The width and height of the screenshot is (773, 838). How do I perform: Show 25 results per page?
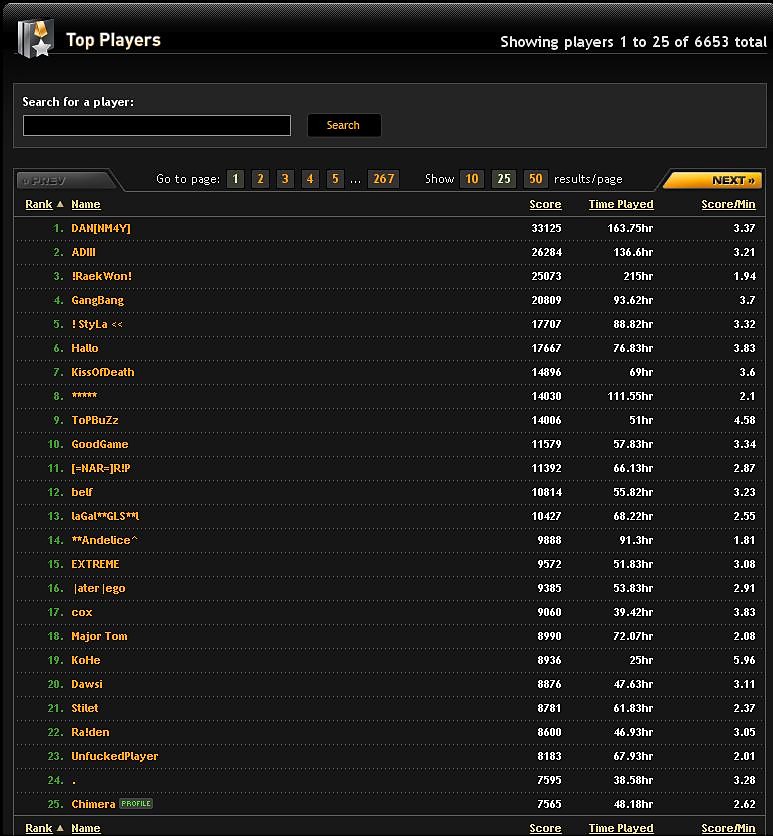click(504, 179)
